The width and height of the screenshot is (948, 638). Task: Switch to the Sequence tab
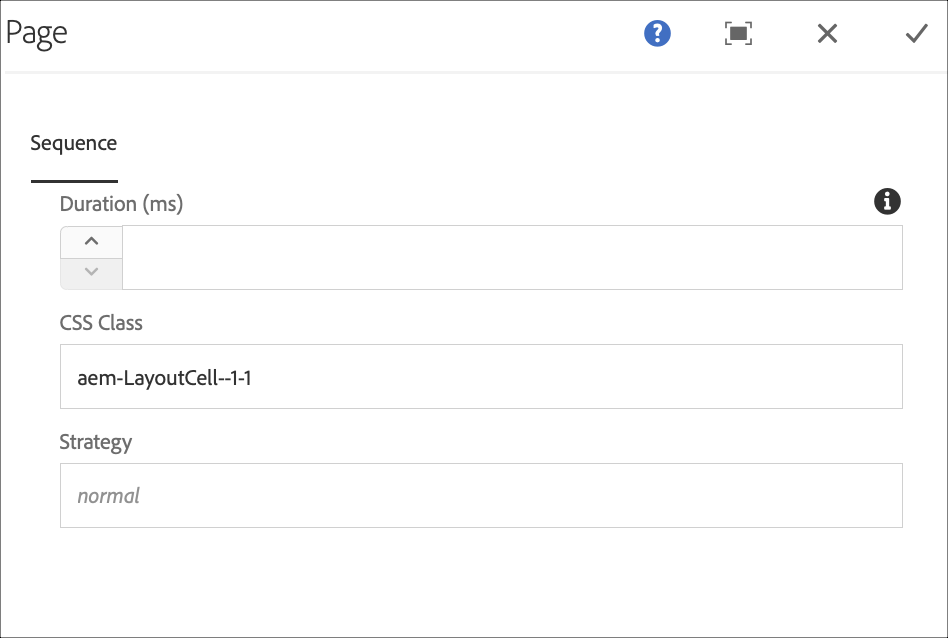coord(74,144)
